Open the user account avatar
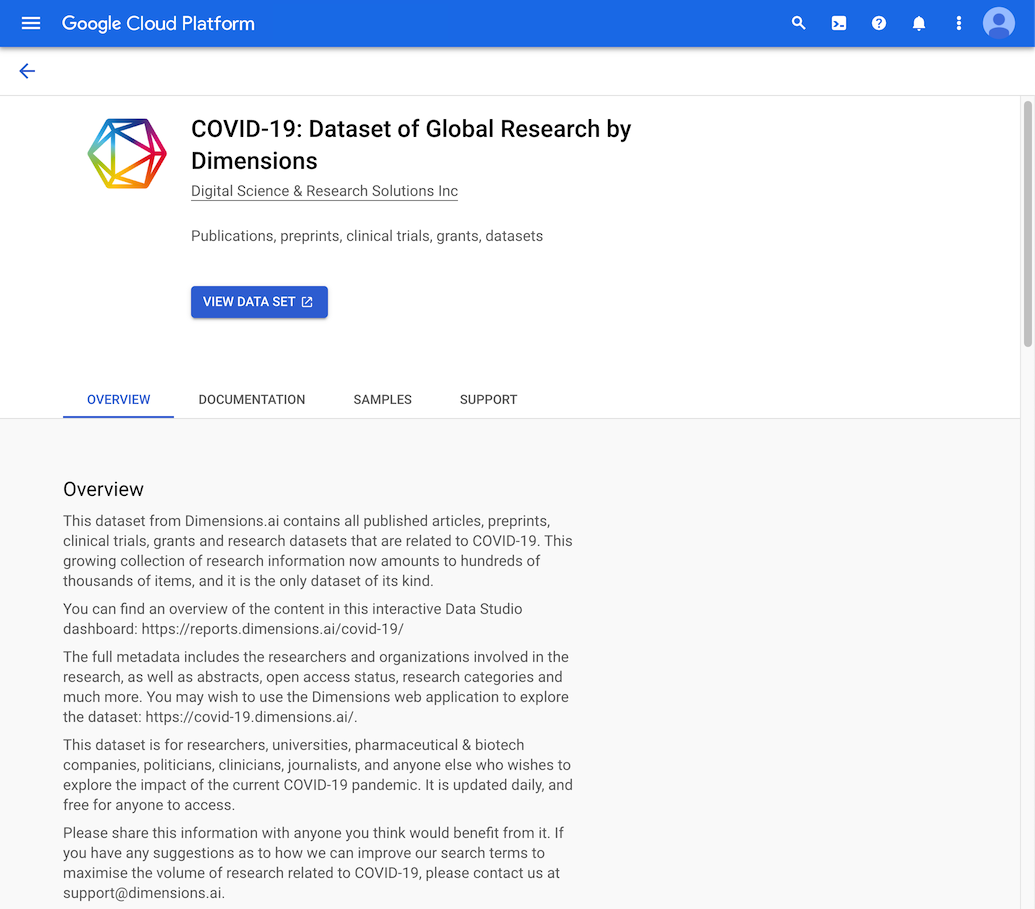 tap(999, 23)
